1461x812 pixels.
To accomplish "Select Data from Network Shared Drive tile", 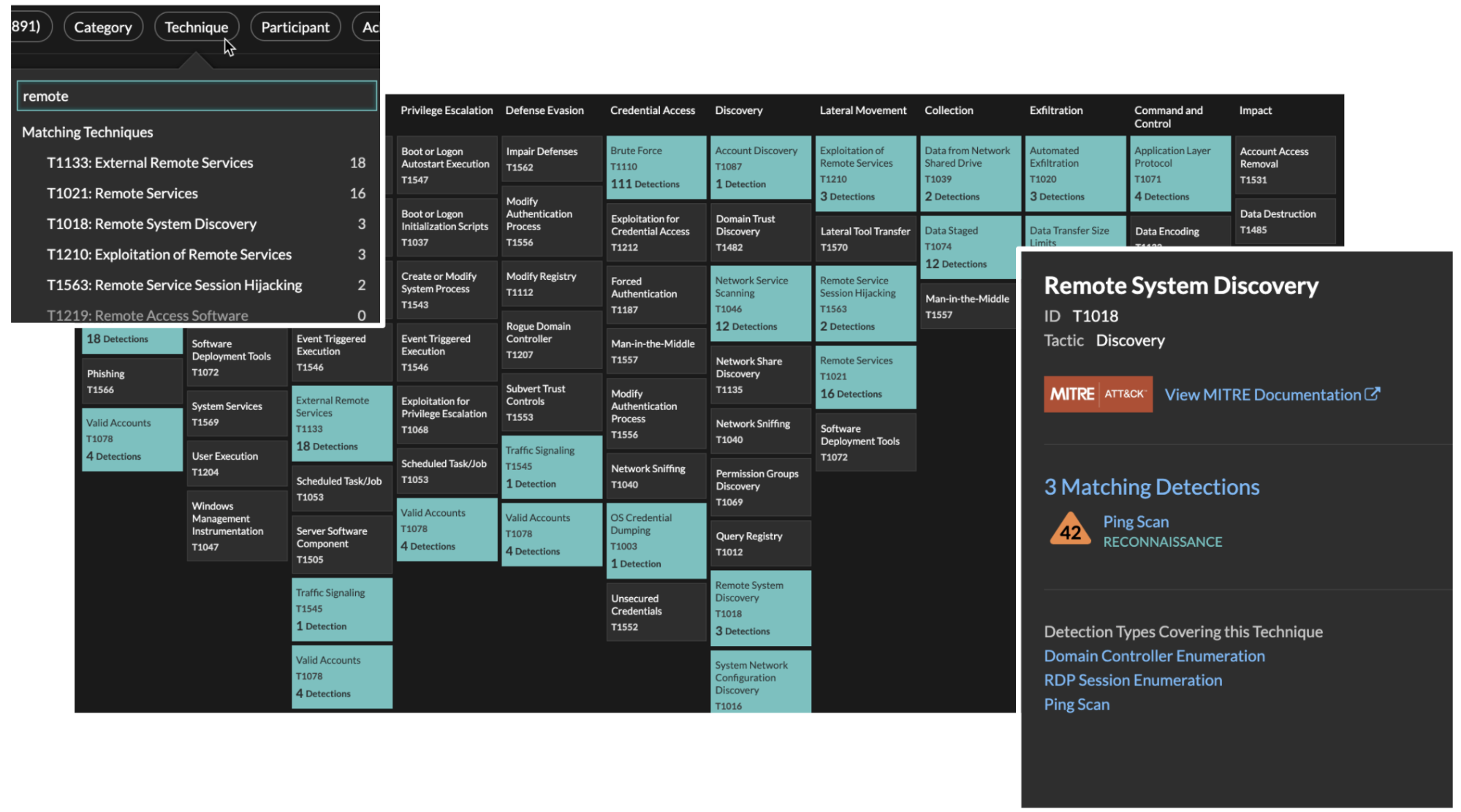I will tap(971, 173).
